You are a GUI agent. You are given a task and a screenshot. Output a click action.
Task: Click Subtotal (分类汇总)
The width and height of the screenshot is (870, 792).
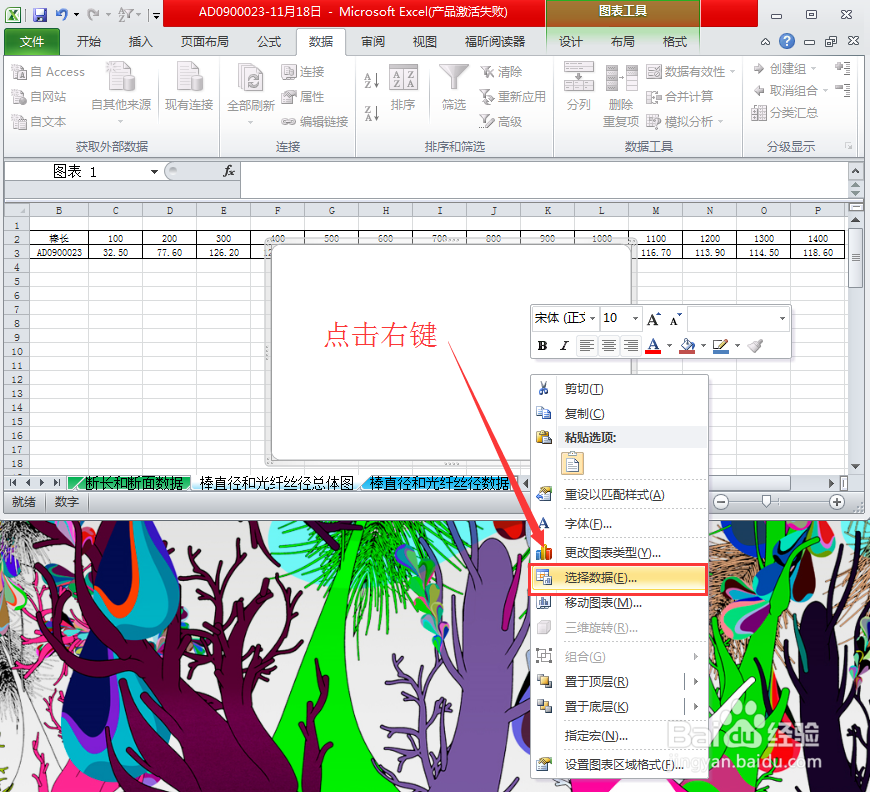click(x=784, y=113)
